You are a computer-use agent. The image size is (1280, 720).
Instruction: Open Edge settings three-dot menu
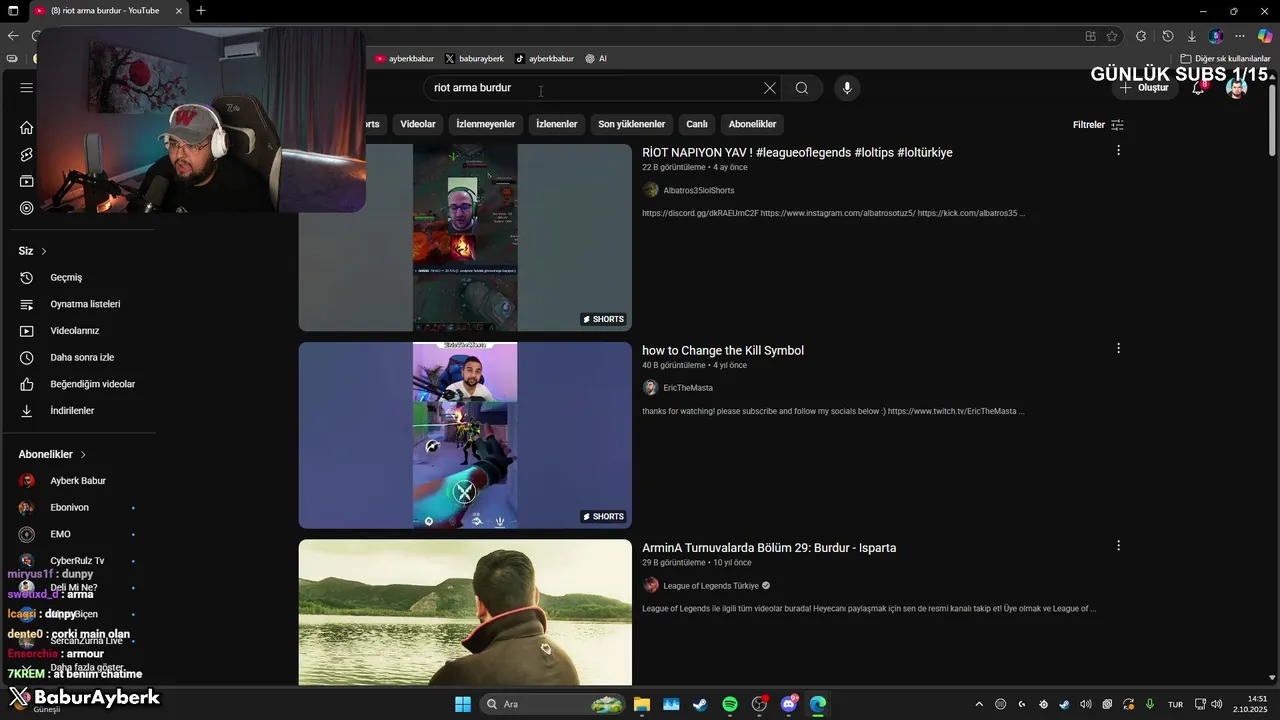pos(1240,36)
